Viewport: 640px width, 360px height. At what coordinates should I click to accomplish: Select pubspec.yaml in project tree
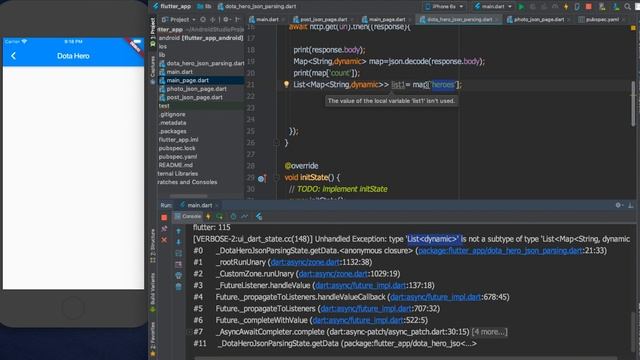[178, 157]
